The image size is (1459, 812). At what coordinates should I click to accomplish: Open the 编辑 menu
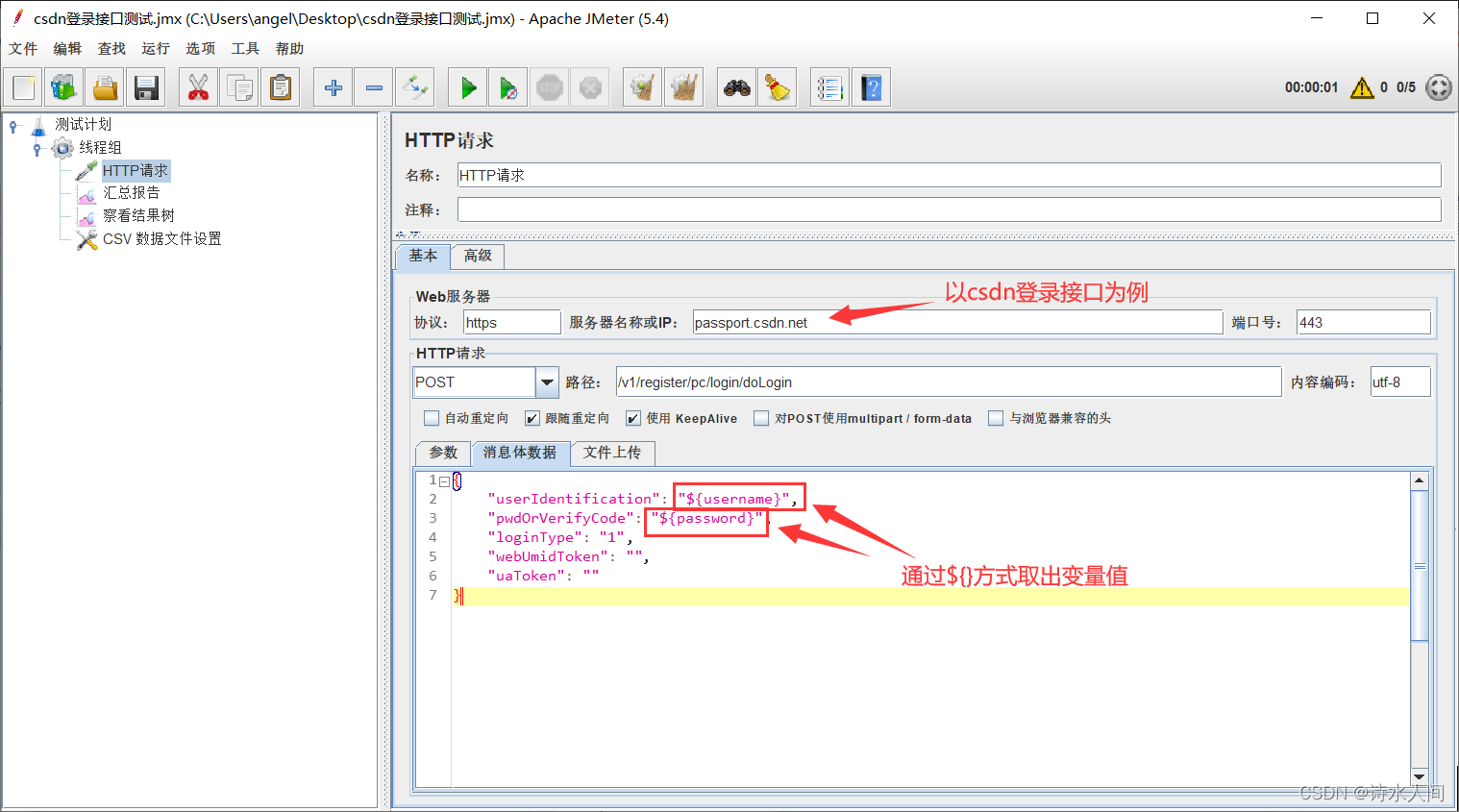(x=67, y=48)
